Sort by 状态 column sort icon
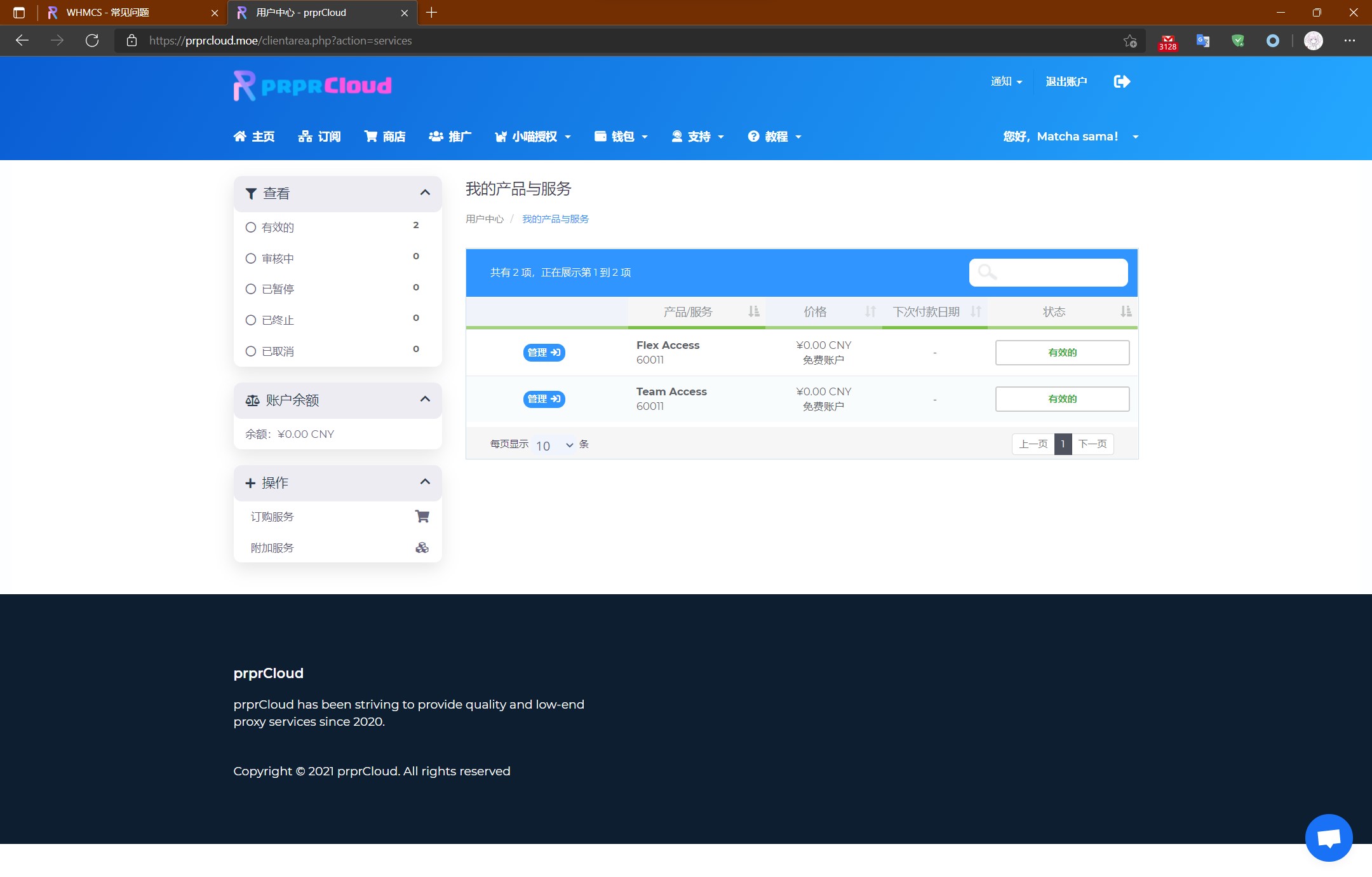 point(1126,311)
